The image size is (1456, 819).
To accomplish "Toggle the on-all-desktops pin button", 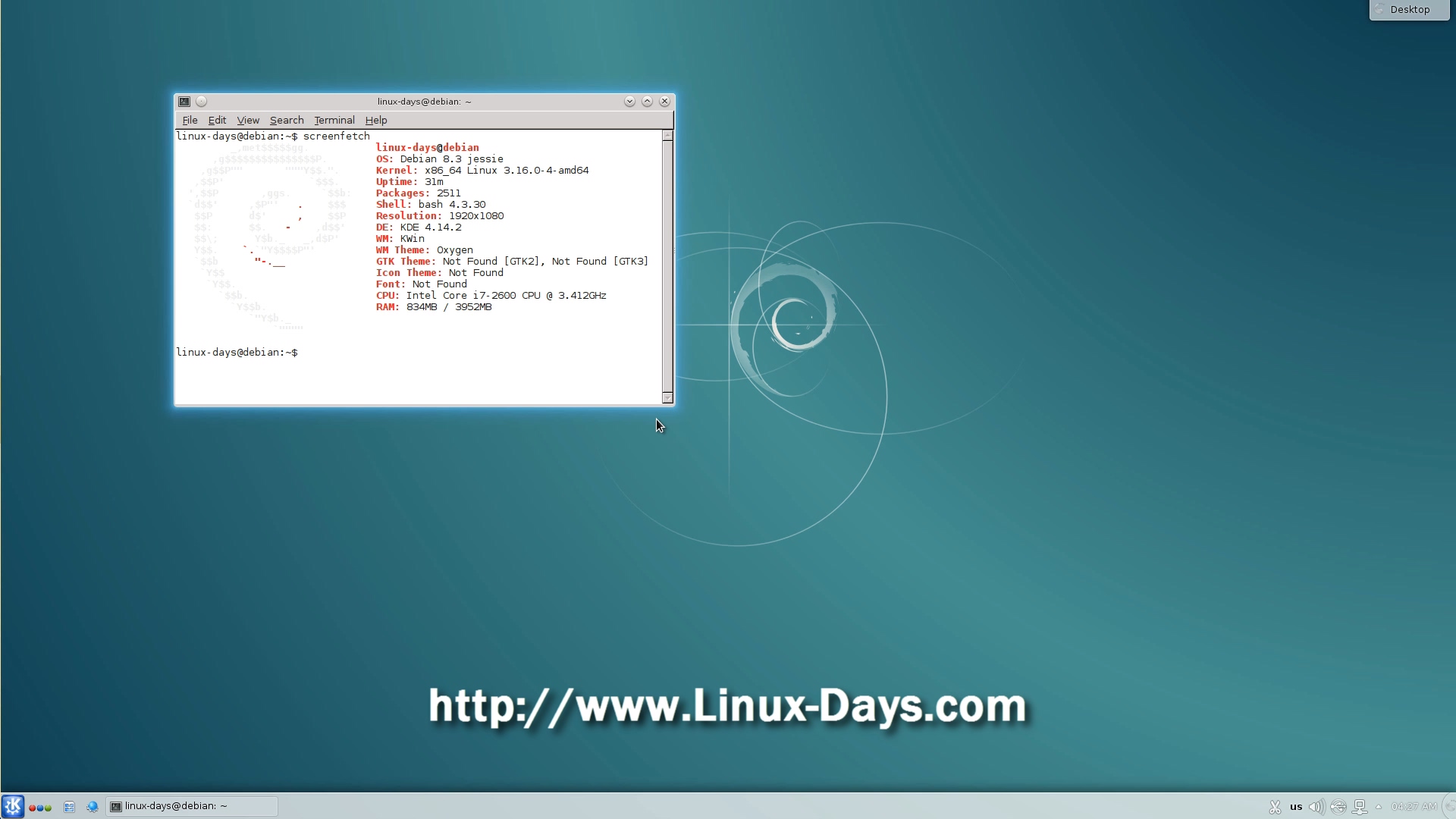I will point(202,102).
